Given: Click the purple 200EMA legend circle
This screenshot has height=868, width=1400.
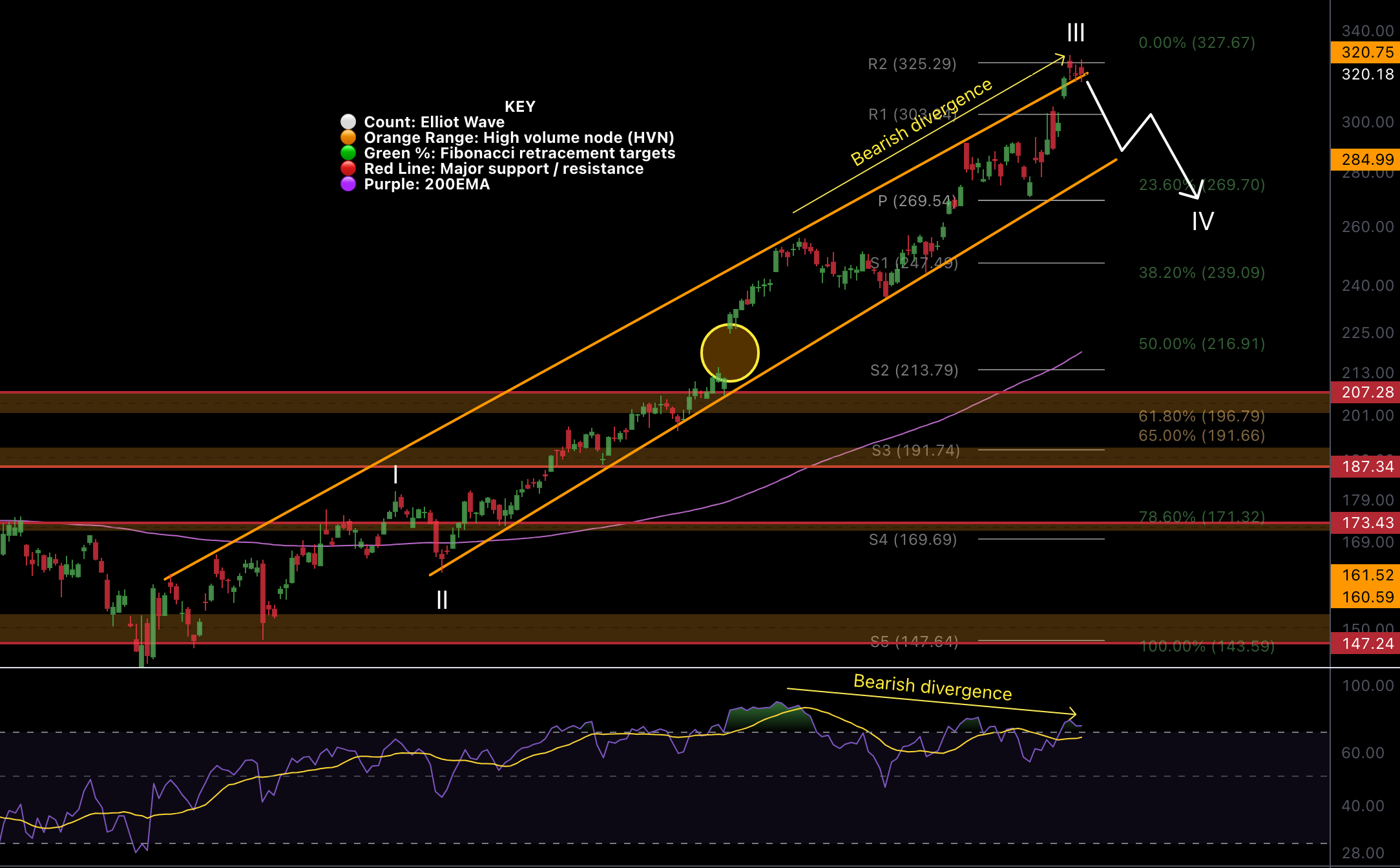Looking at the screenshot, I should tap(348, 184).
